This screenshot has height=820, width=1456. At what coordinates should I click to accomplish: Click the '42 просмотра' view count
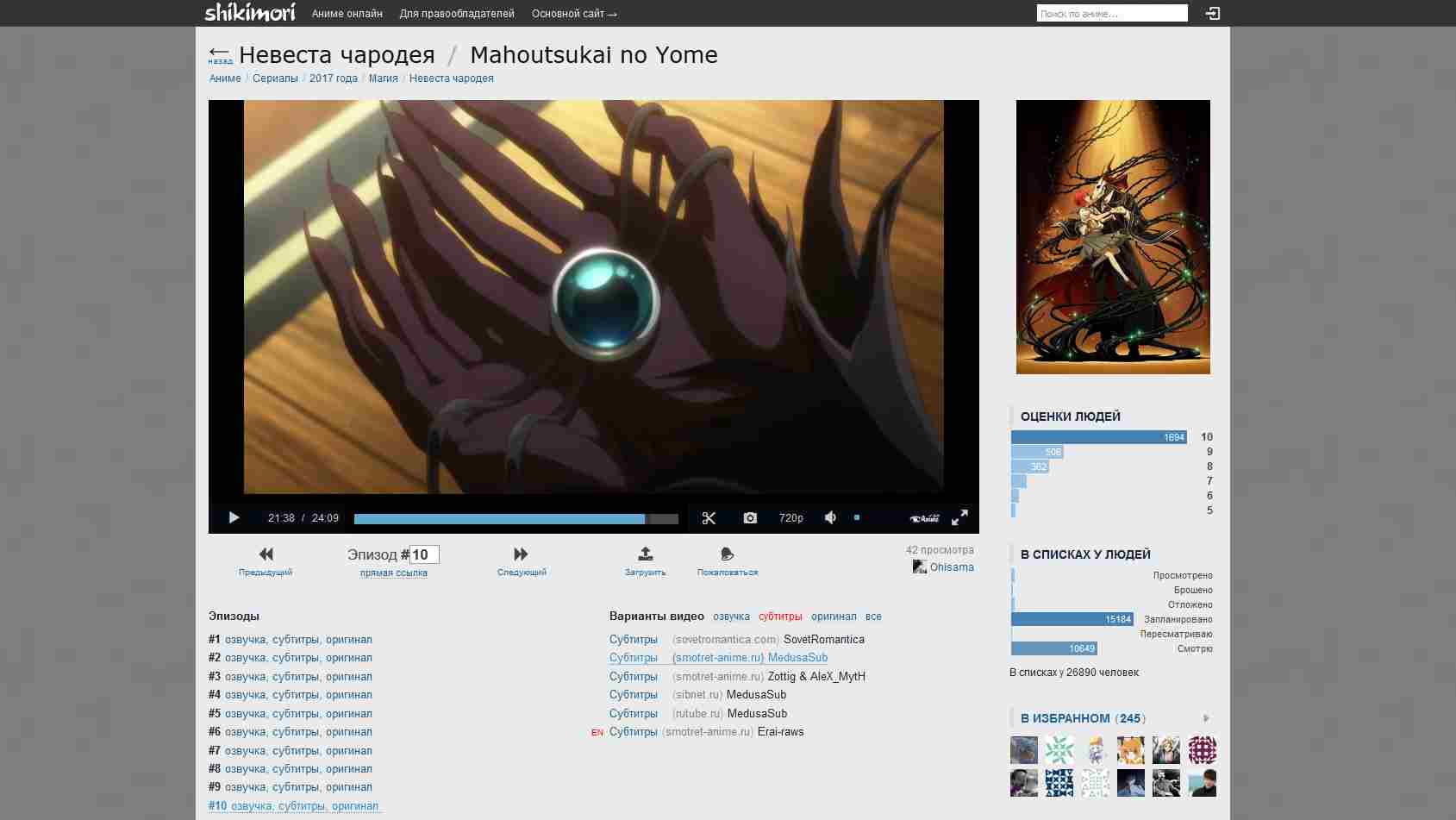tap(940, 550)
